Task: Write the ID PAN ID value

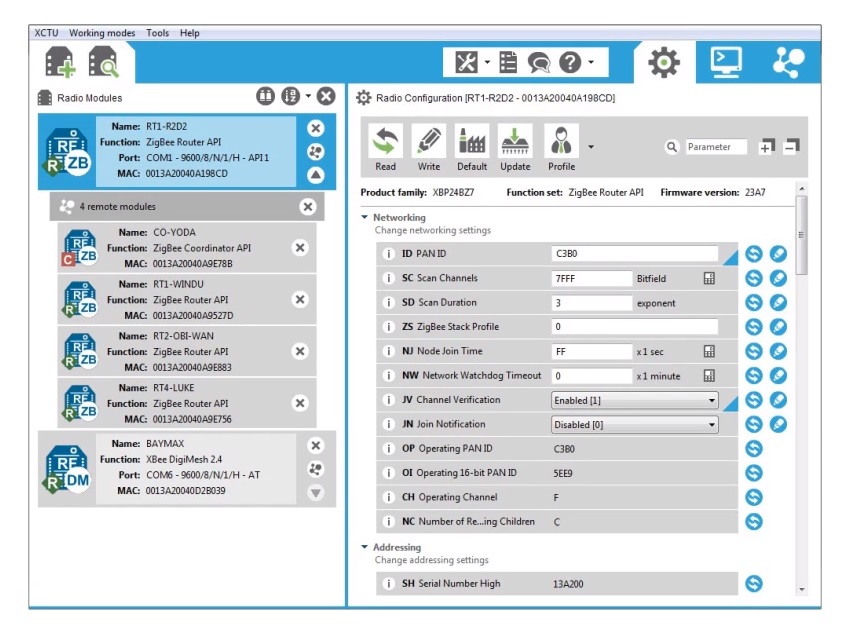Action: [778, 254]
